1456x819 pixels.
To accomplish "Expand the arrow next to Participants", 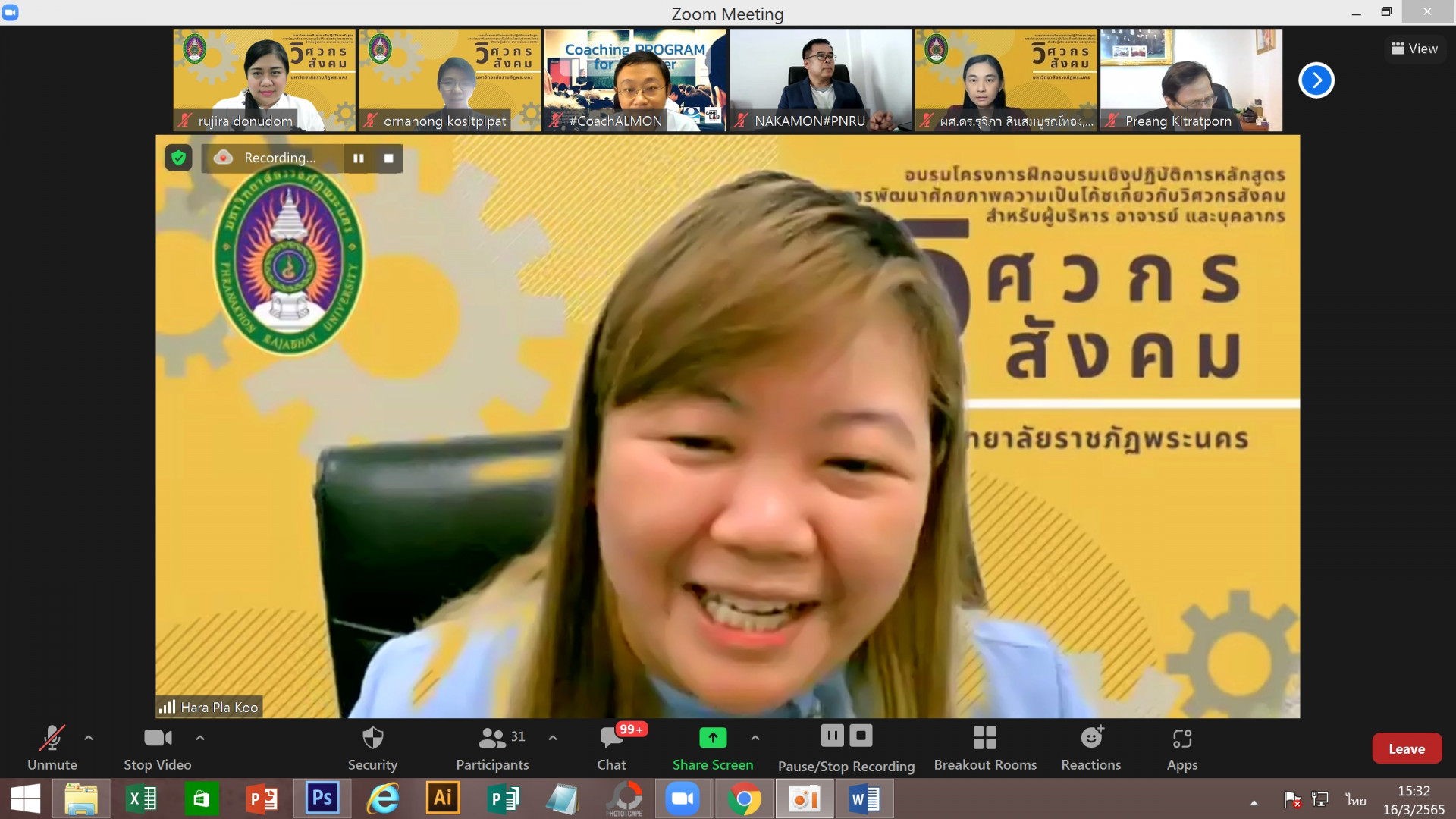I will [553, 737].
